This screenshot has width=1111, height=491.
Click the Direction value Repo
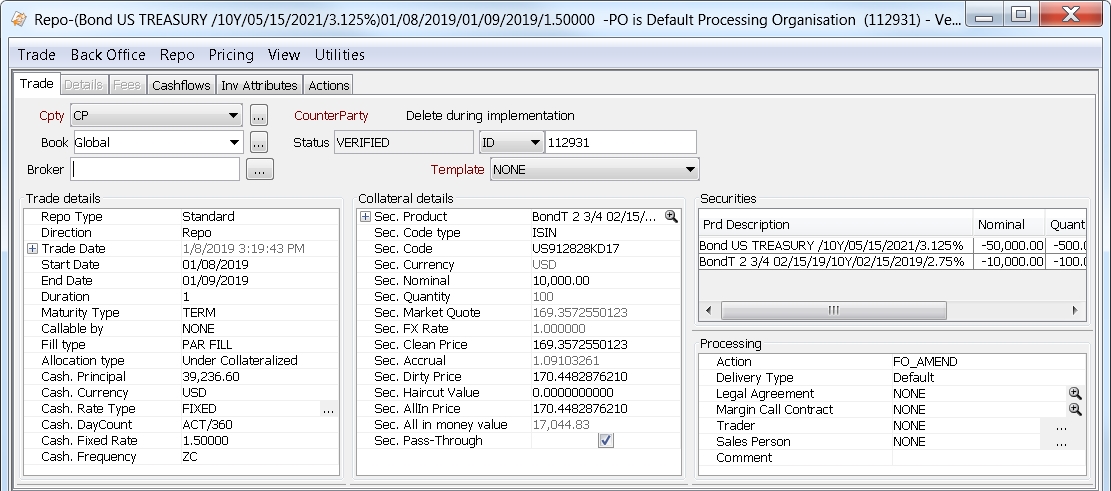click(x=197, y=232)
